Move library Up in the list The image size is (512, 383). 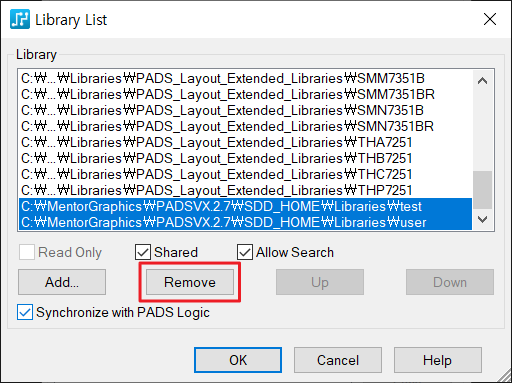click(x=320, y=282)
